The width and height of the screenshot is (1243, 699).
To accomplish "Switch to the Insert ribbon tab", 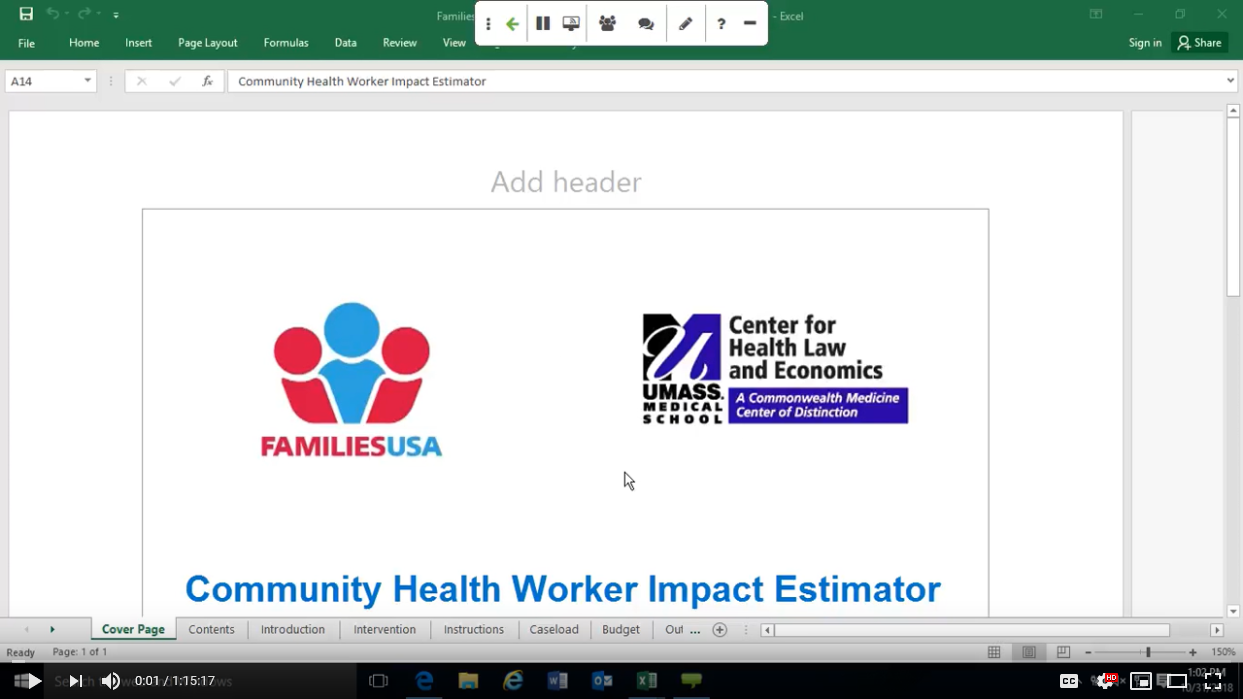I will click(139, 43).
